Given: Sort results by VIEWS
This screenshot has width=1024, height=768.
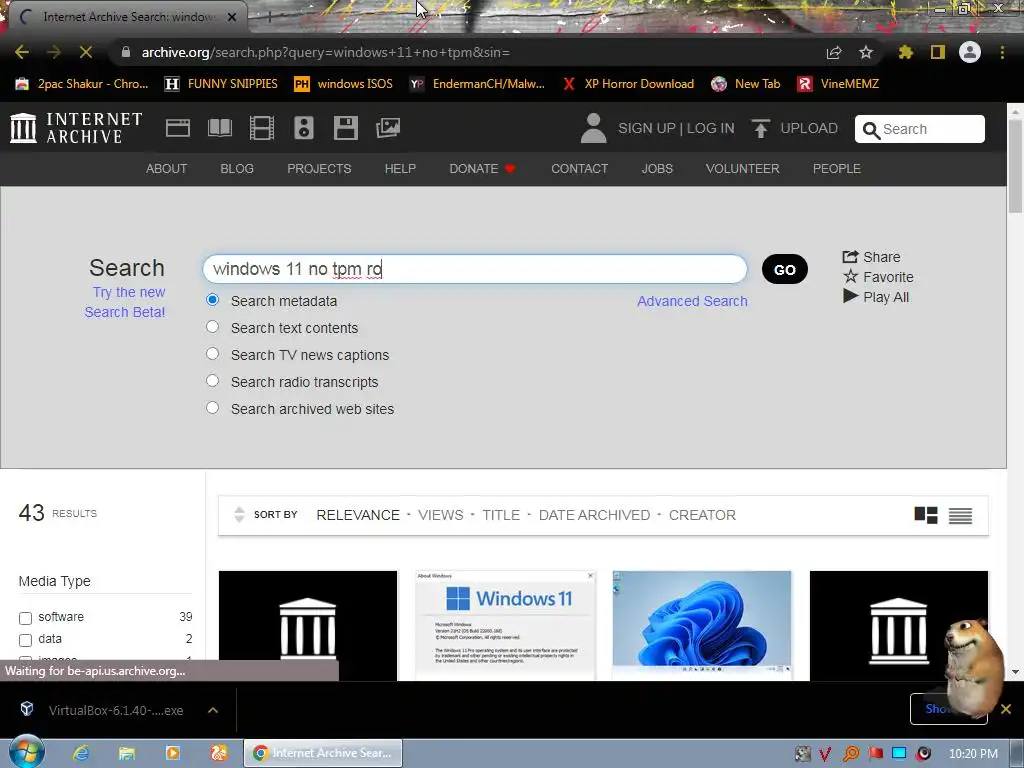Looking at the screenshot, I should click(441, 515).
